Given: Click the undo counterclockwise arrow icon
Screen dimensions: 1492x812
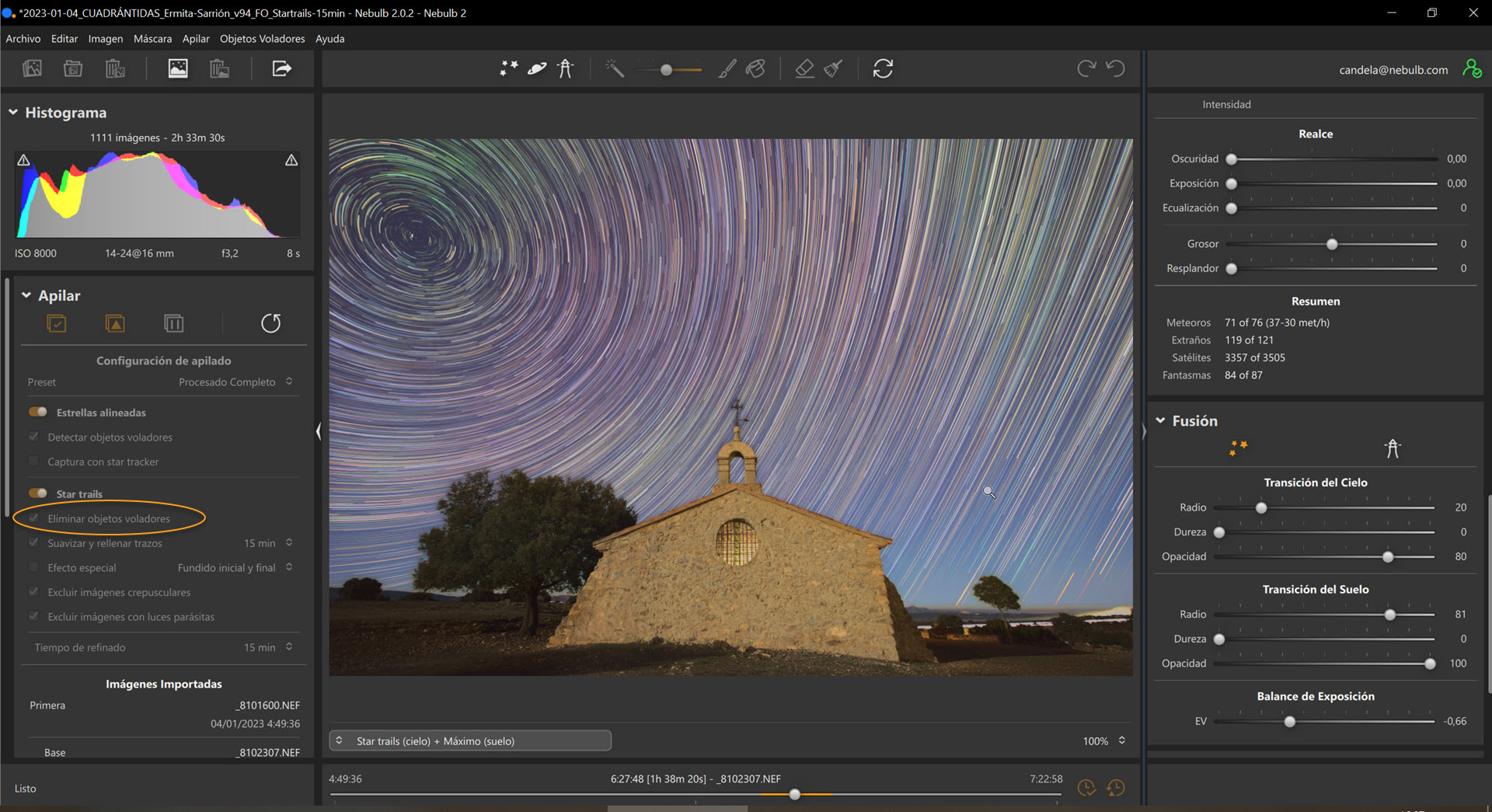Looking at the screenshot, I should [1115, 68].
